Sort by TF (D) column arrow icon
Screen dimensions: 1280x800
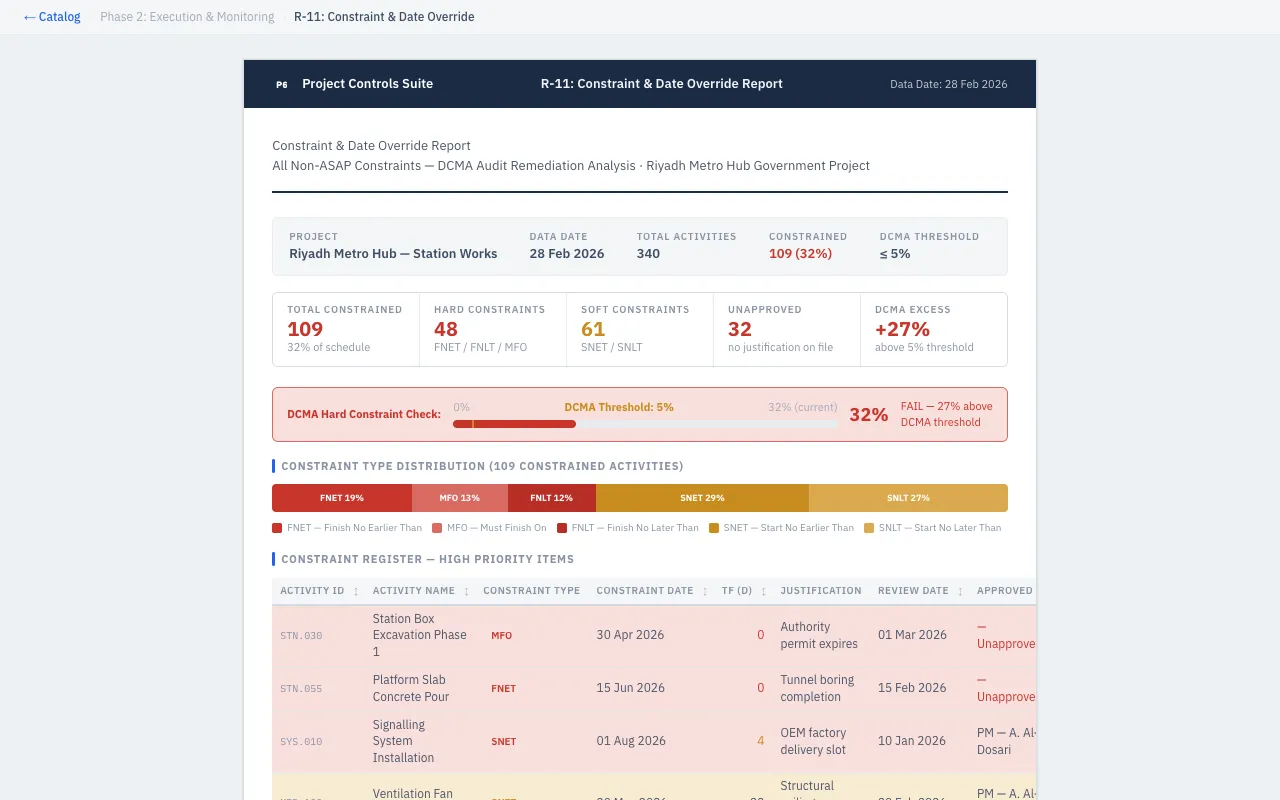coord(764,592)
